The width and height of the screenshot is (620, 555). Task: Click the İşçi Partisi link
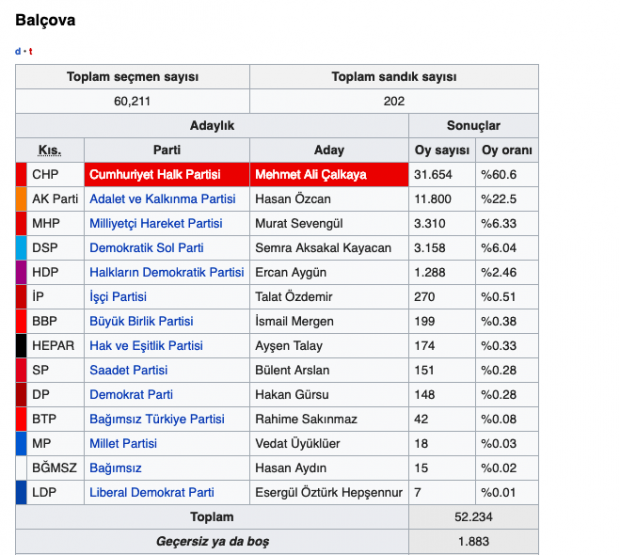click(118, 297)
